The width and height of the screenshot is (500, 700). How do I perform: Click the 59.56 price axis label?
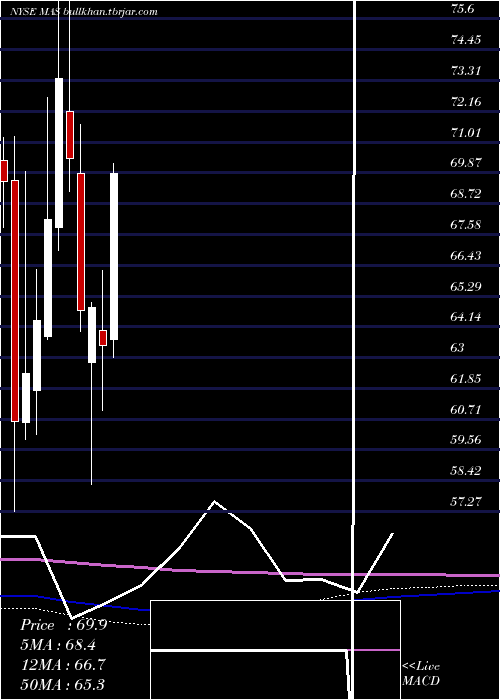pos(466,440)
